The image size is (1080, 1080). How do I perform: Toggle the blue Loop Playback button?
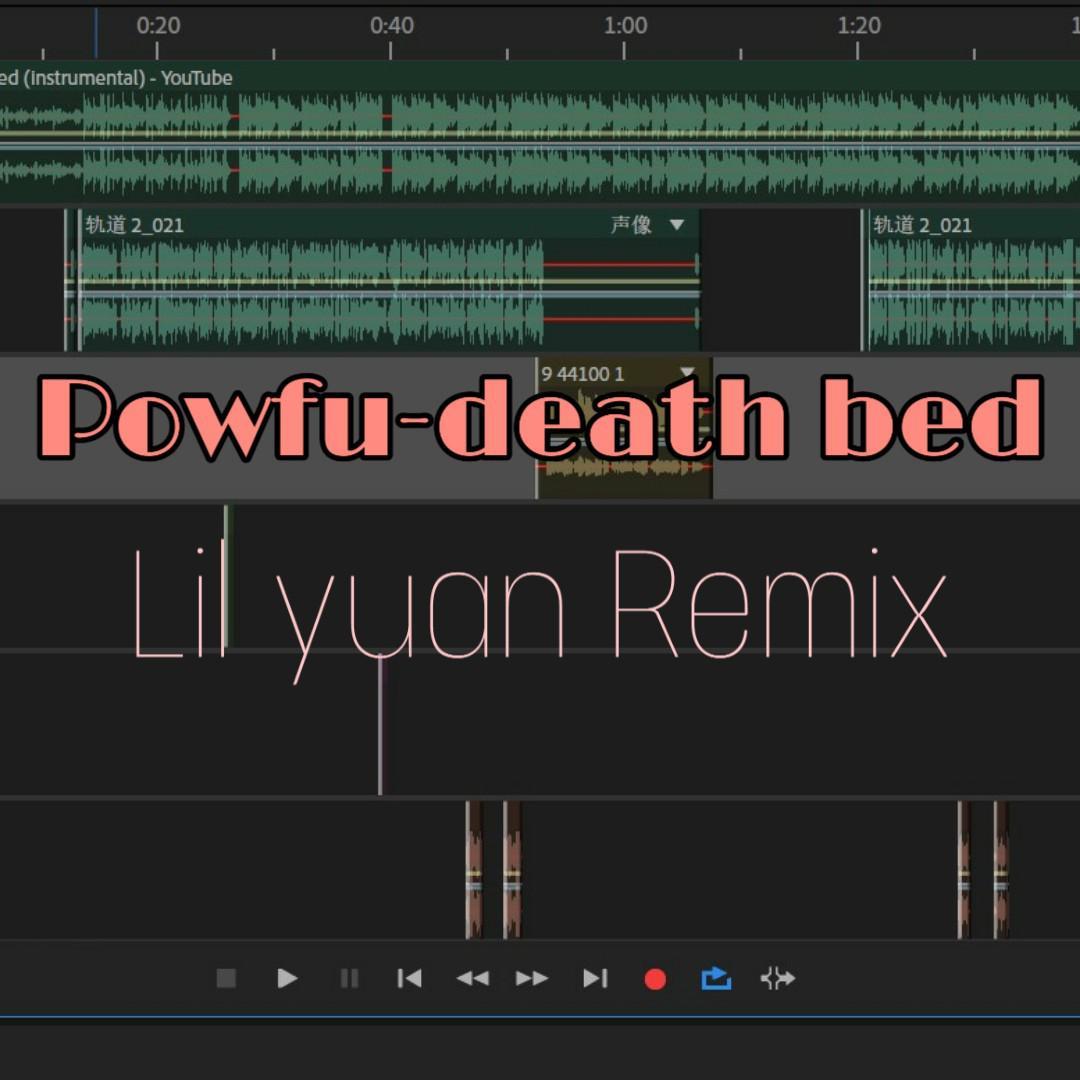pos(716,978)
